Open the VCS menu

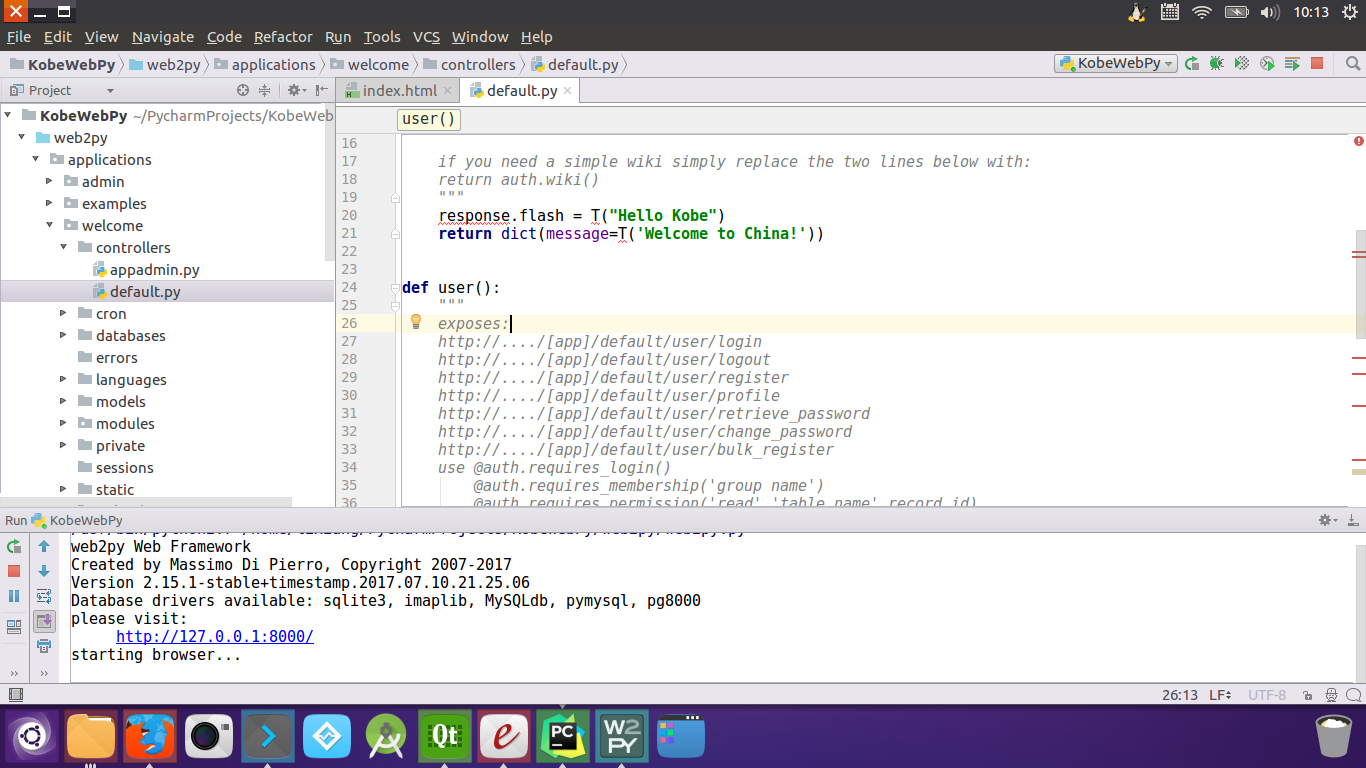coord(426,37)
